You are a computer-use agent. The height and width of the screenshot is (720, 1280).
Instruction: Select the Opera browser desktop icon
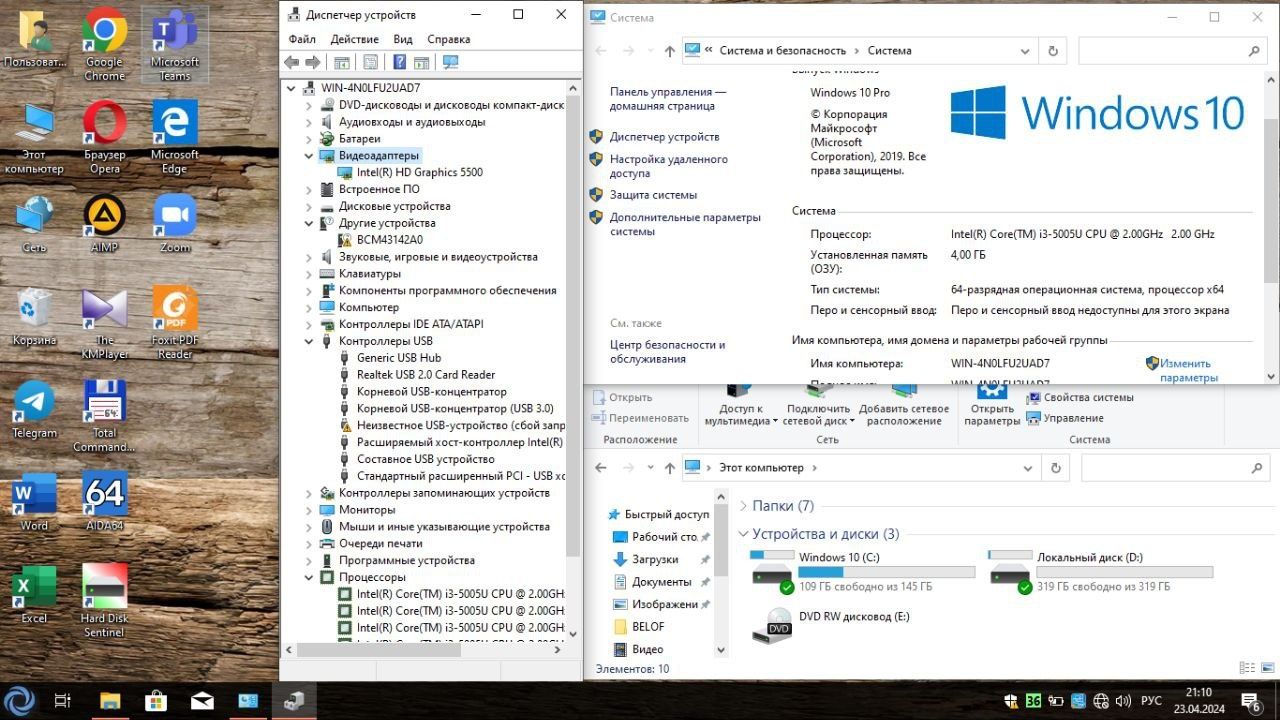[x=104, y=137]
